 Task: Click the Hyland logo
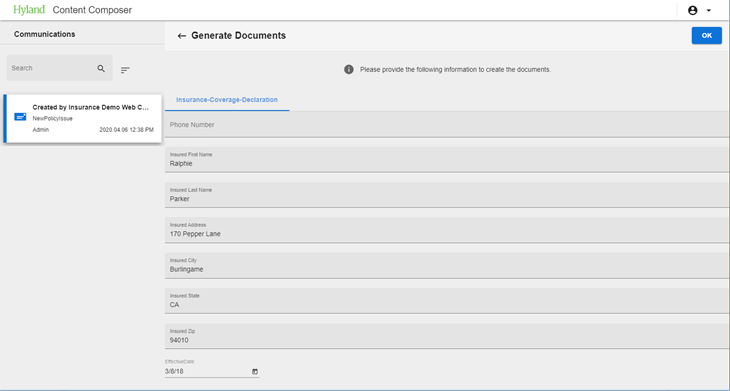tap(29, 10)
